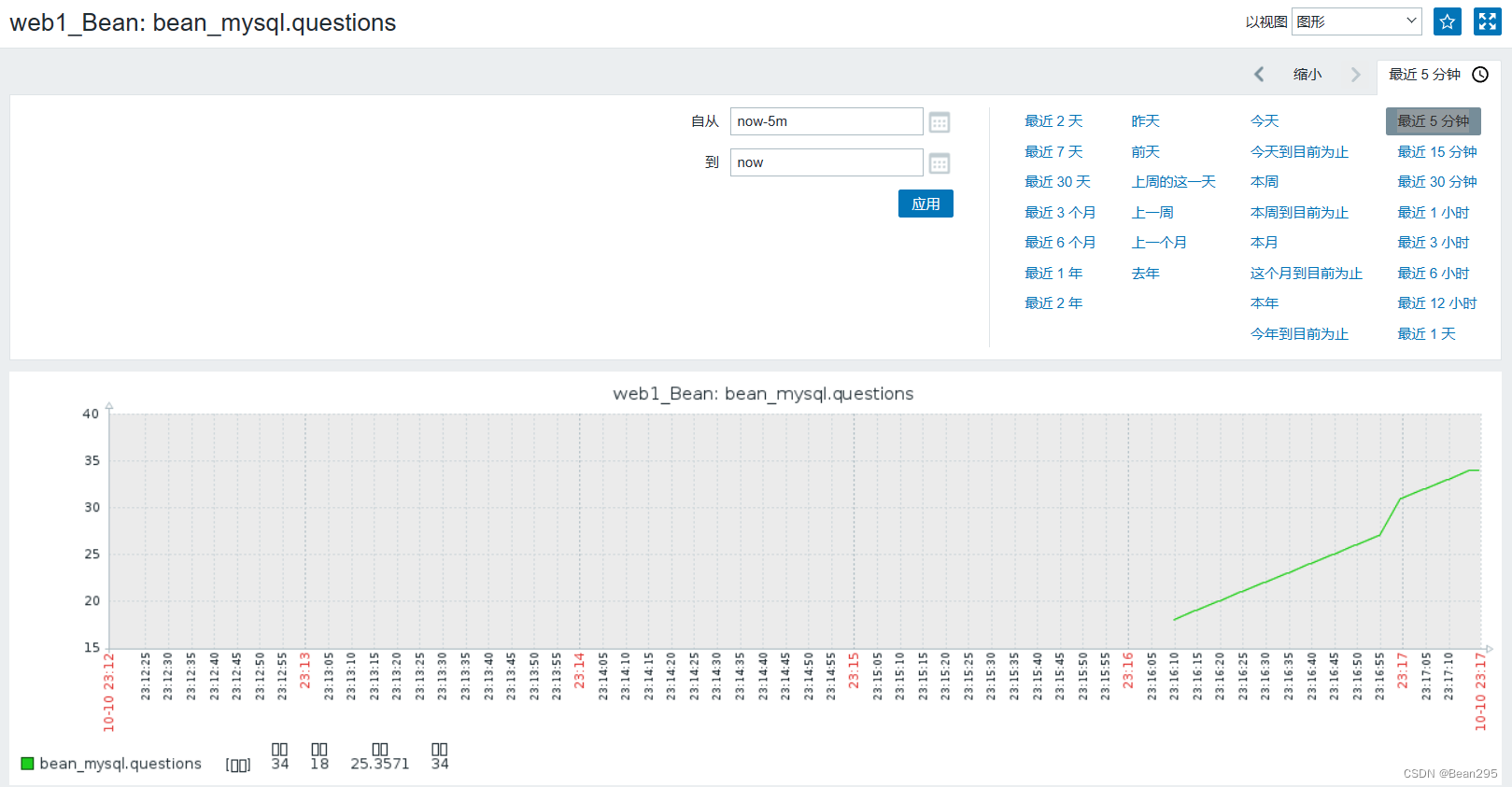Open the 最近 5 分钟 time selector tab

point(1438,75)
